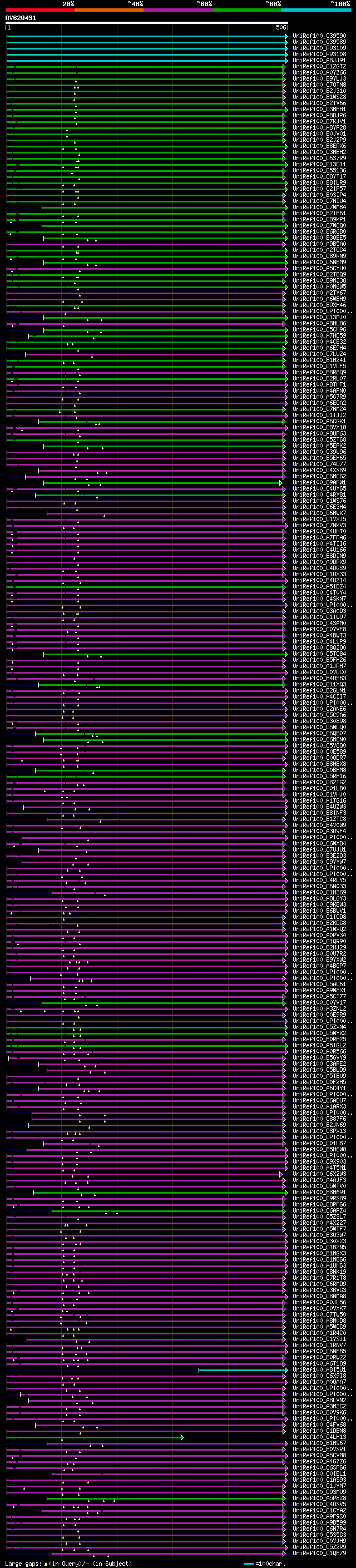This screenshot has width=356, height=1568.
Task: Select hit label UniRef100_B8INF3
Action: tap(319, 813)
